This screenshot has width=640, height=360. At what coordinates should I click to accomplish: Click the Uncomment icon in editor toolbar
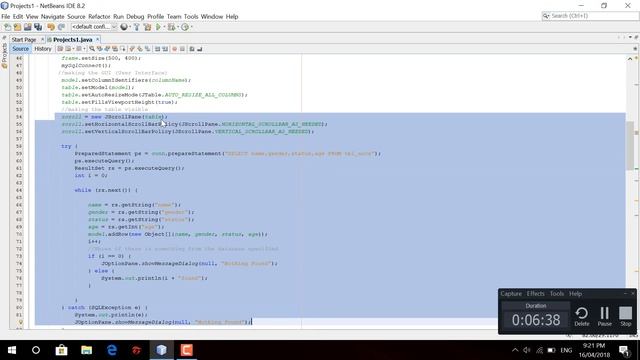pyautogui.click(x=200, y=49)
